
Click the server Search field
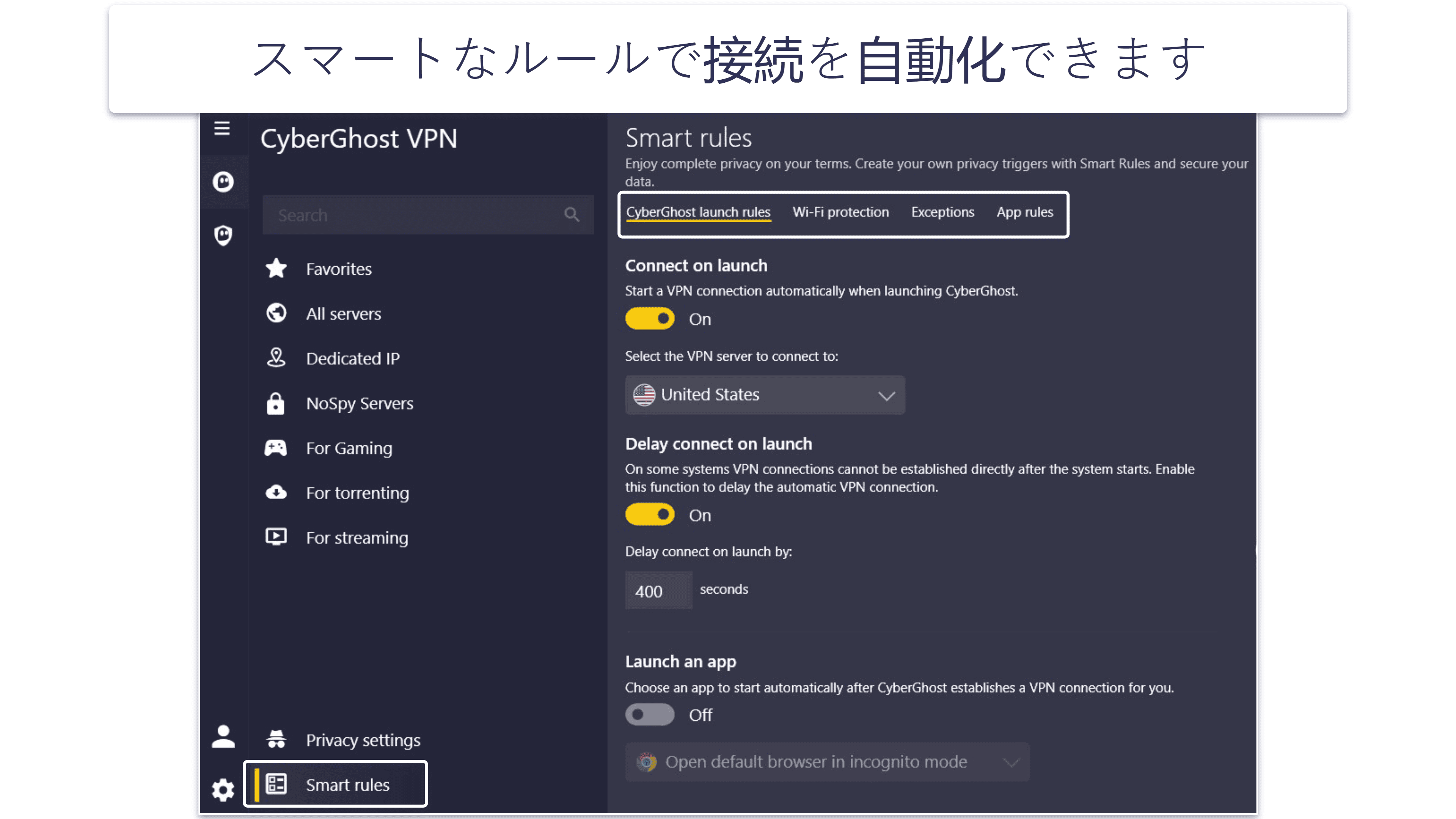428,215
